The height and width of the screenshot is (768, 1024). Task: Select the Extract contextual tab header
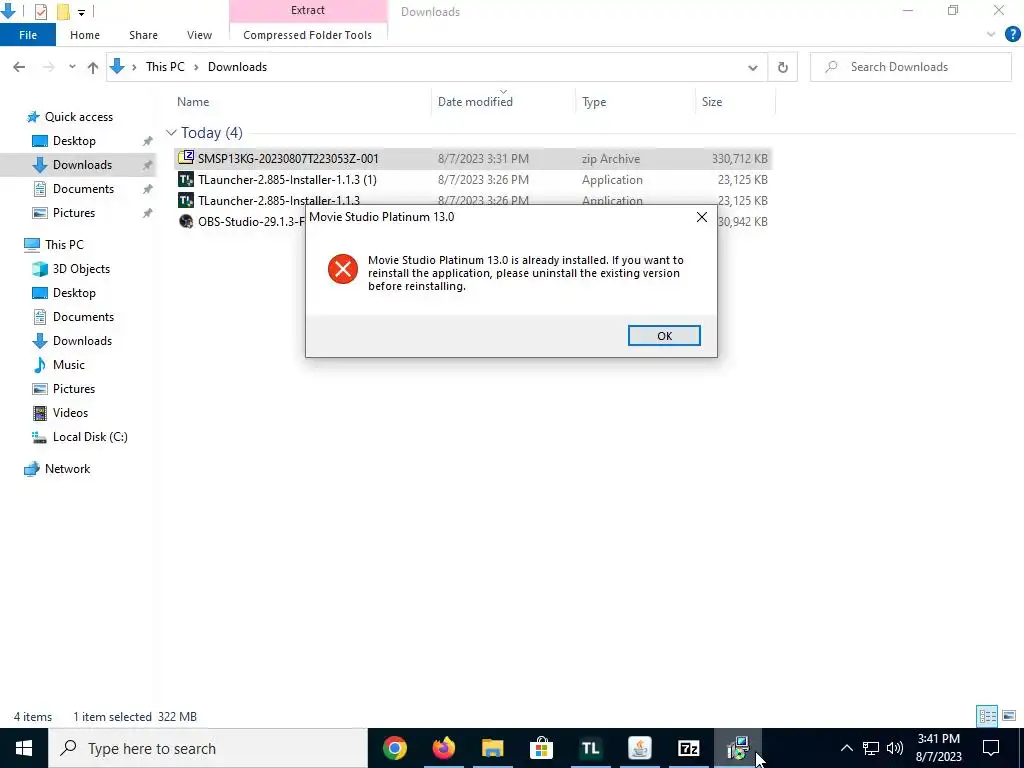[x=308, y=10]
